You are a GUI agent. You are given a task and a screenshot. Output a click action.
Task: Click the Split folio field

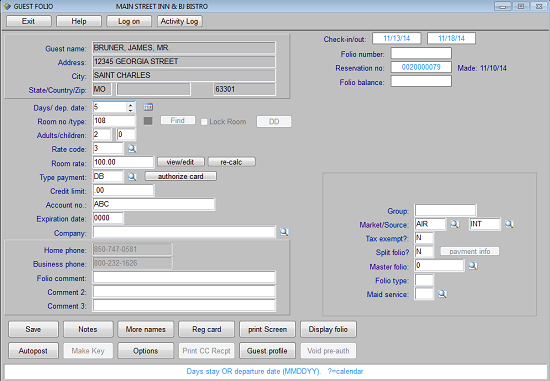click(x=424, y=252)
